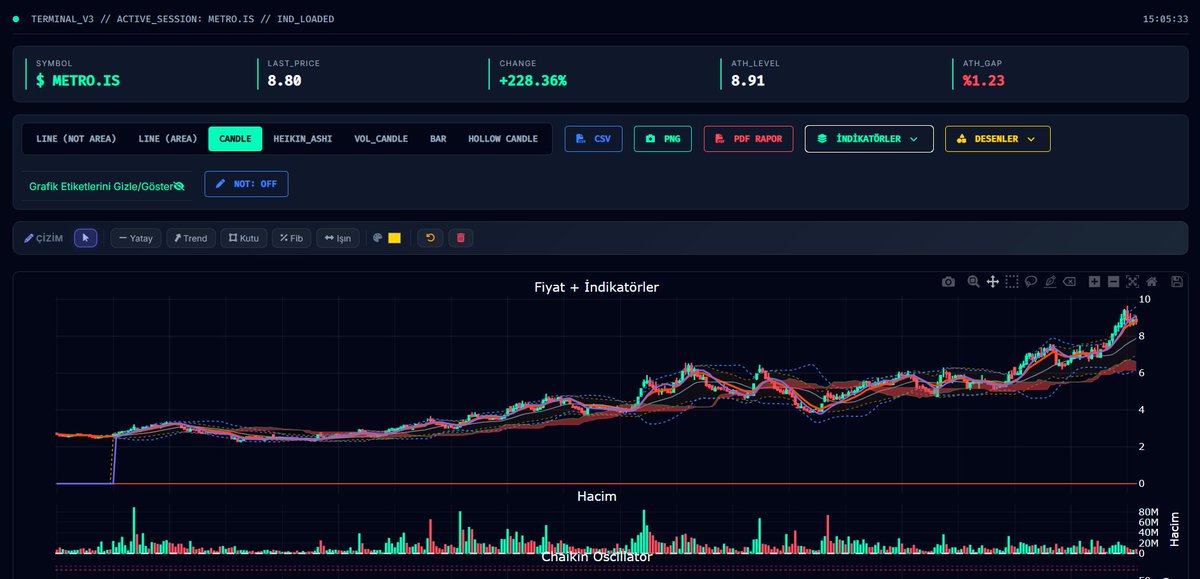
Task: Select the Box Select tool in chart modebar
Action: pos(1012,282)
